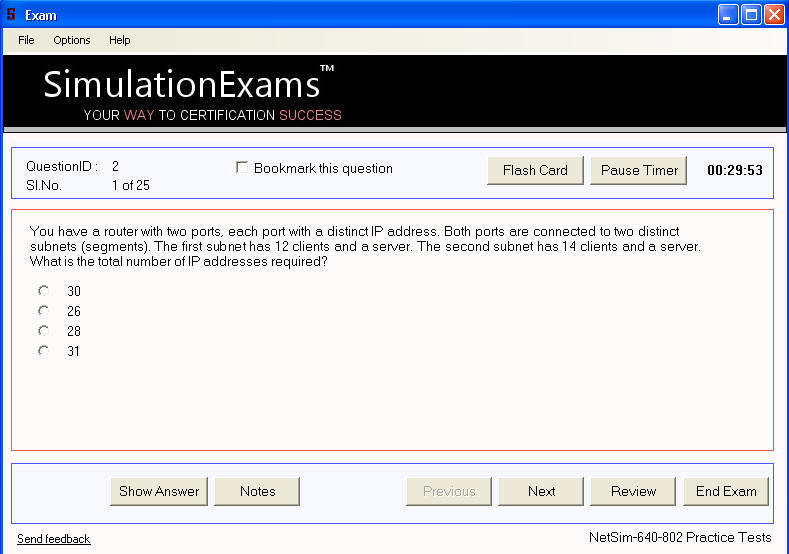Click the End Exam button
789x554 pixels.
[726, 491]
